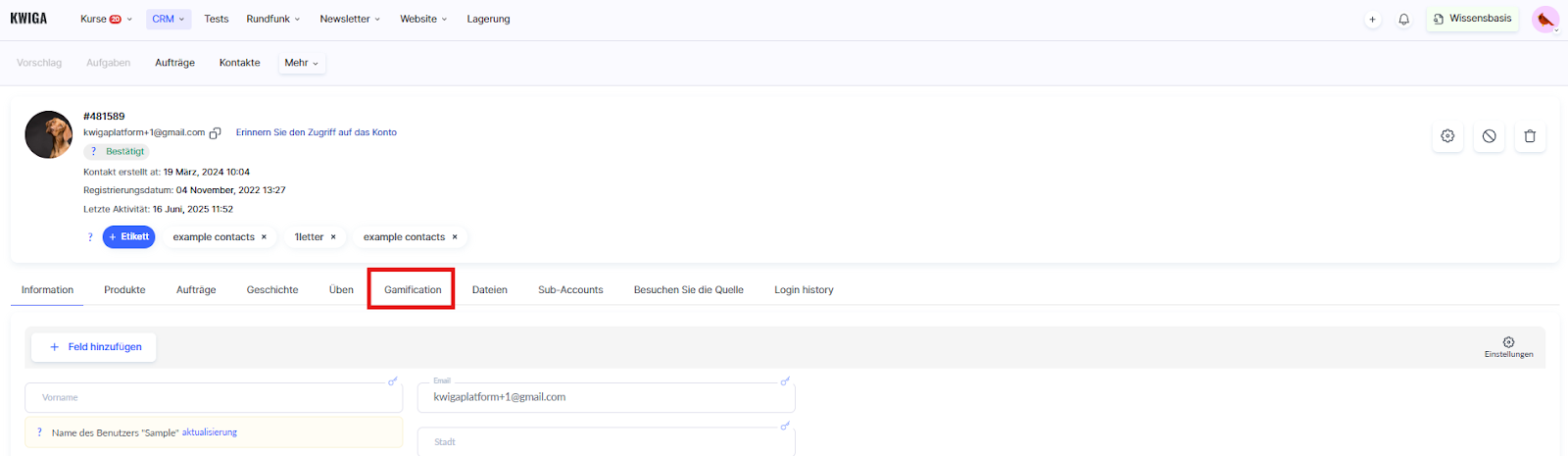Remove the 1letter tag
Image resolution: width=1568 pixels, height=456 pixels.
(333, 237)
